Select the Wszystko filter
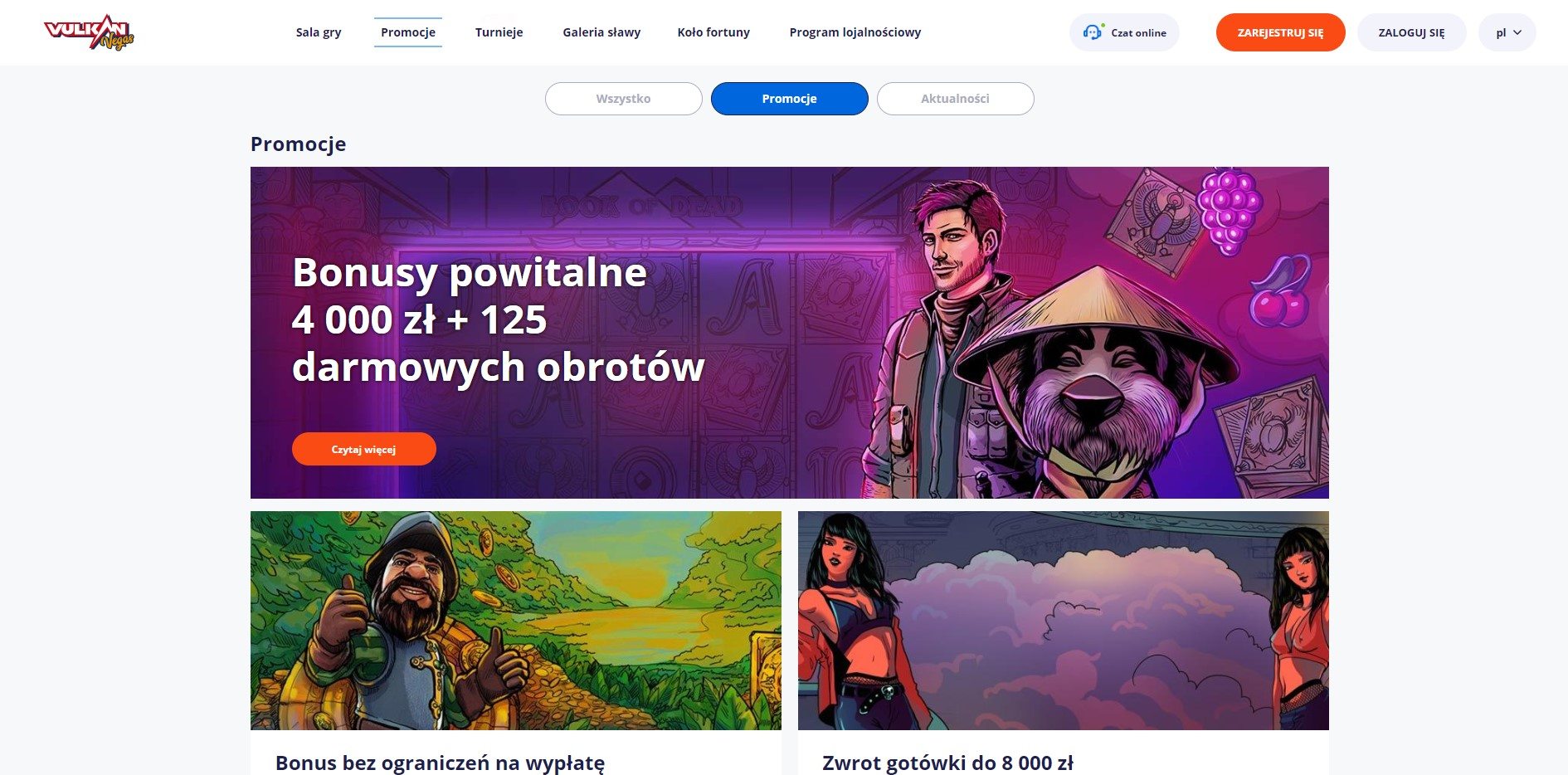This screenshot has height=775, width=1568. click(x=624, y=99)
